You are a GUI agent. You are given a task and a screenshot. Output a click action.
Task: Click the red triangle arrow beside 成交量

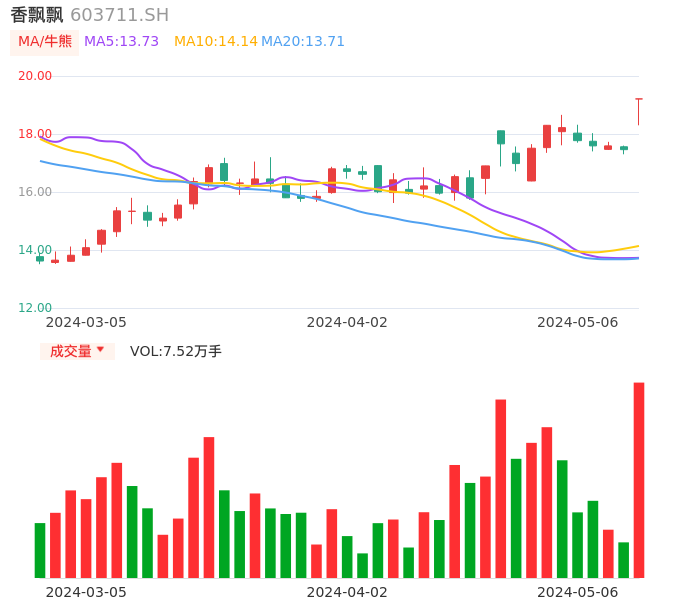[x=100, y=350]
